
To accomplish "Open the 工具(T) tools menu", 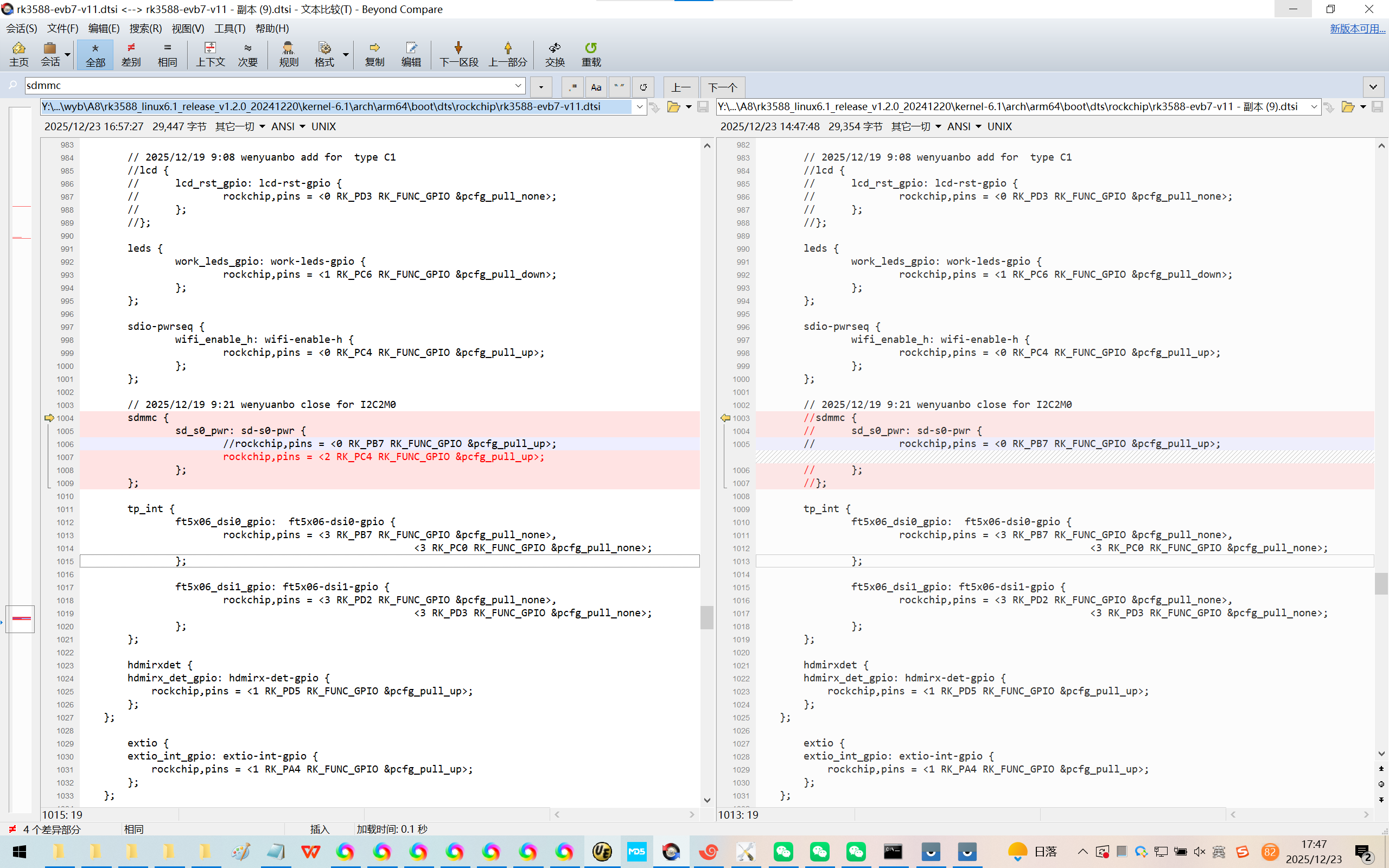I will (230, 28).
